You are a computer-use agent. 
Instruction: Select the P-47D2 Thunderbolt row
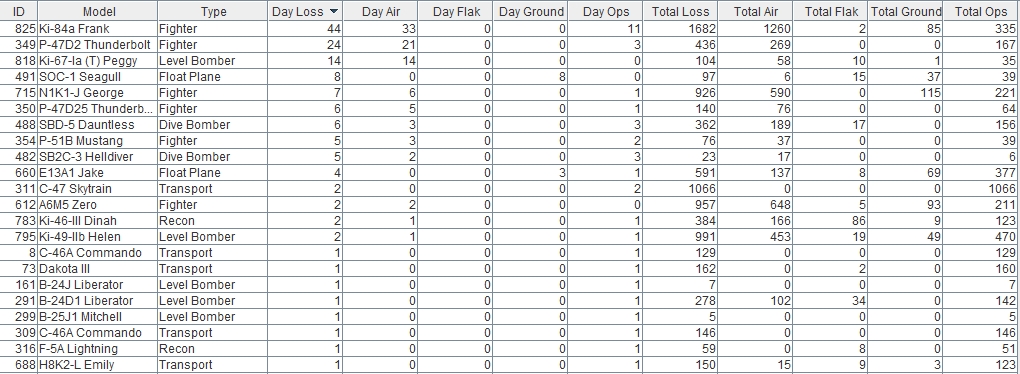(510, 45)
